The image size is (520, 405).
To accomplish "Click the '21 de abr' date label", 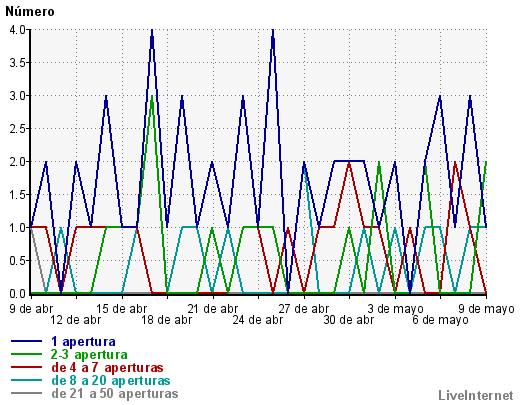I will point(213,309).
